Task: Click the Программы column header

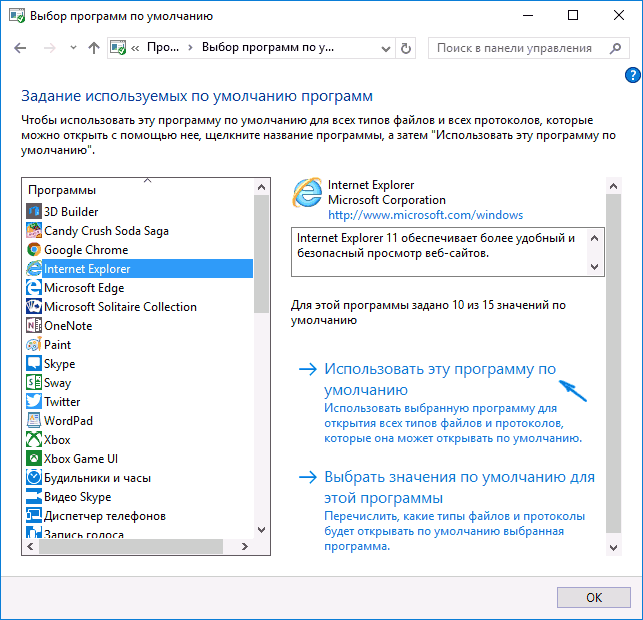Action: tap(62, 190)
